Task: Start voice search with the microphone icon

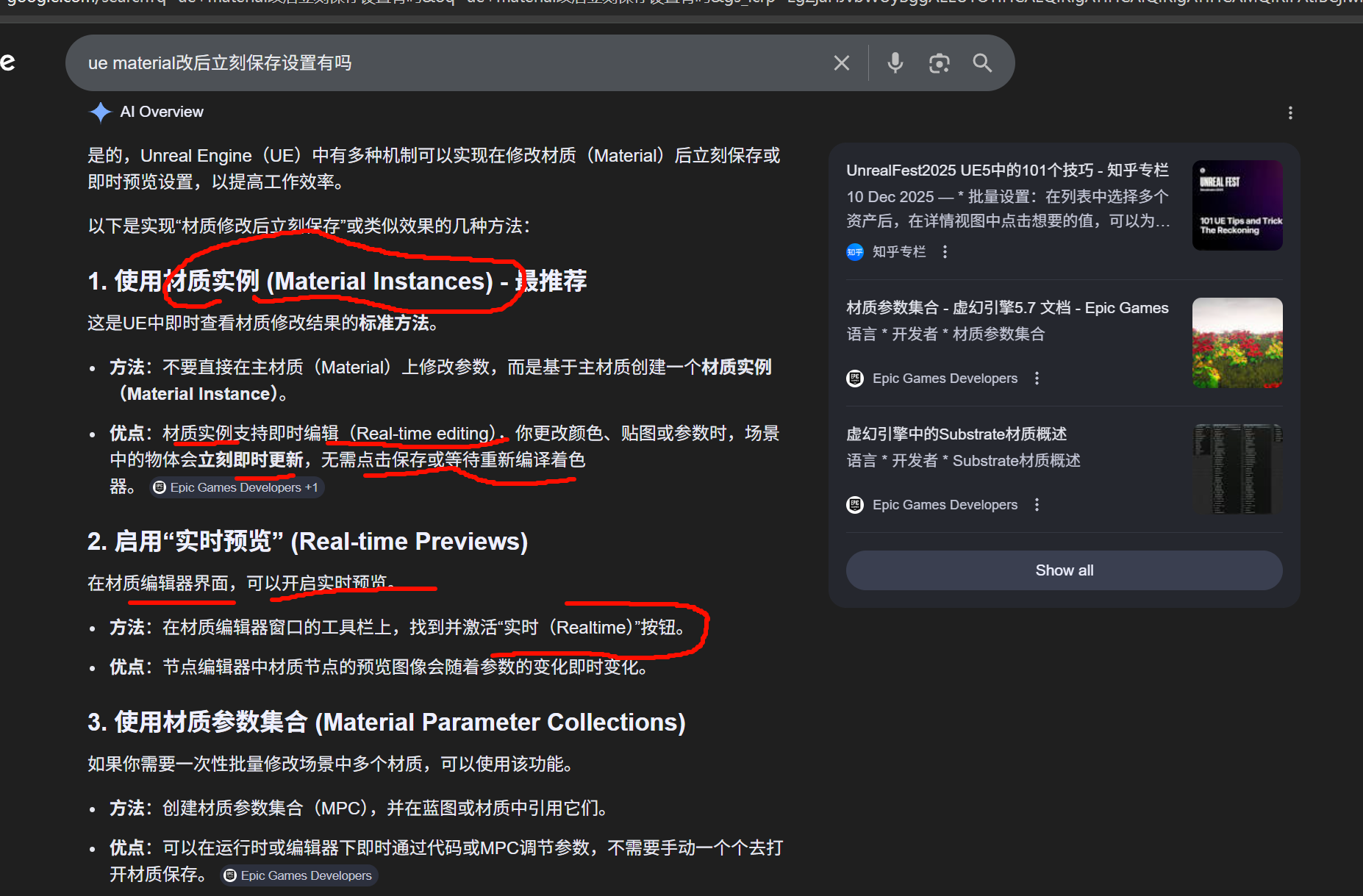Action: pos(895,63)
